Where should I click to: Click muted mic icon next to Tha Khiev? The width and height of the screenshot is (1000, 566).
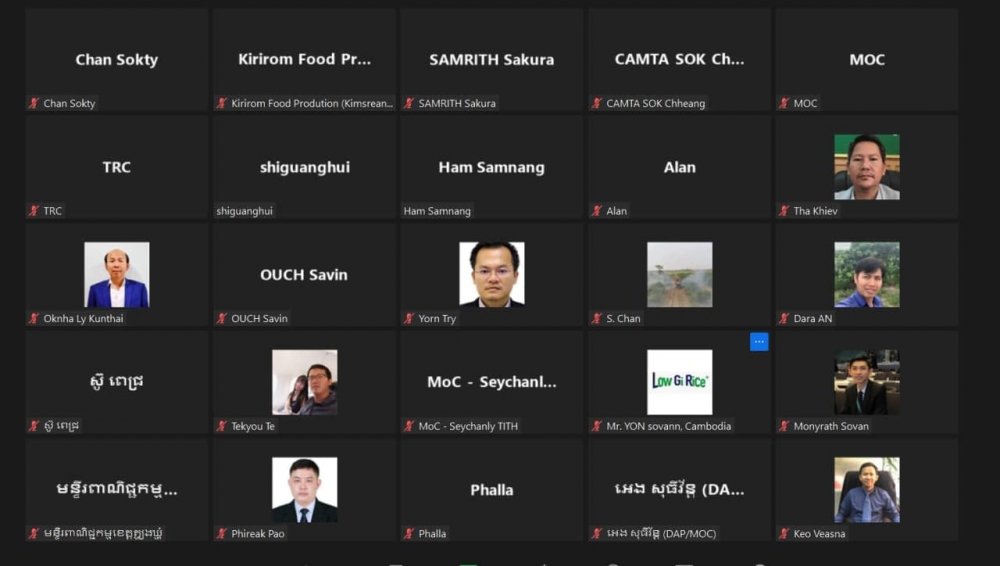[784, 211]
